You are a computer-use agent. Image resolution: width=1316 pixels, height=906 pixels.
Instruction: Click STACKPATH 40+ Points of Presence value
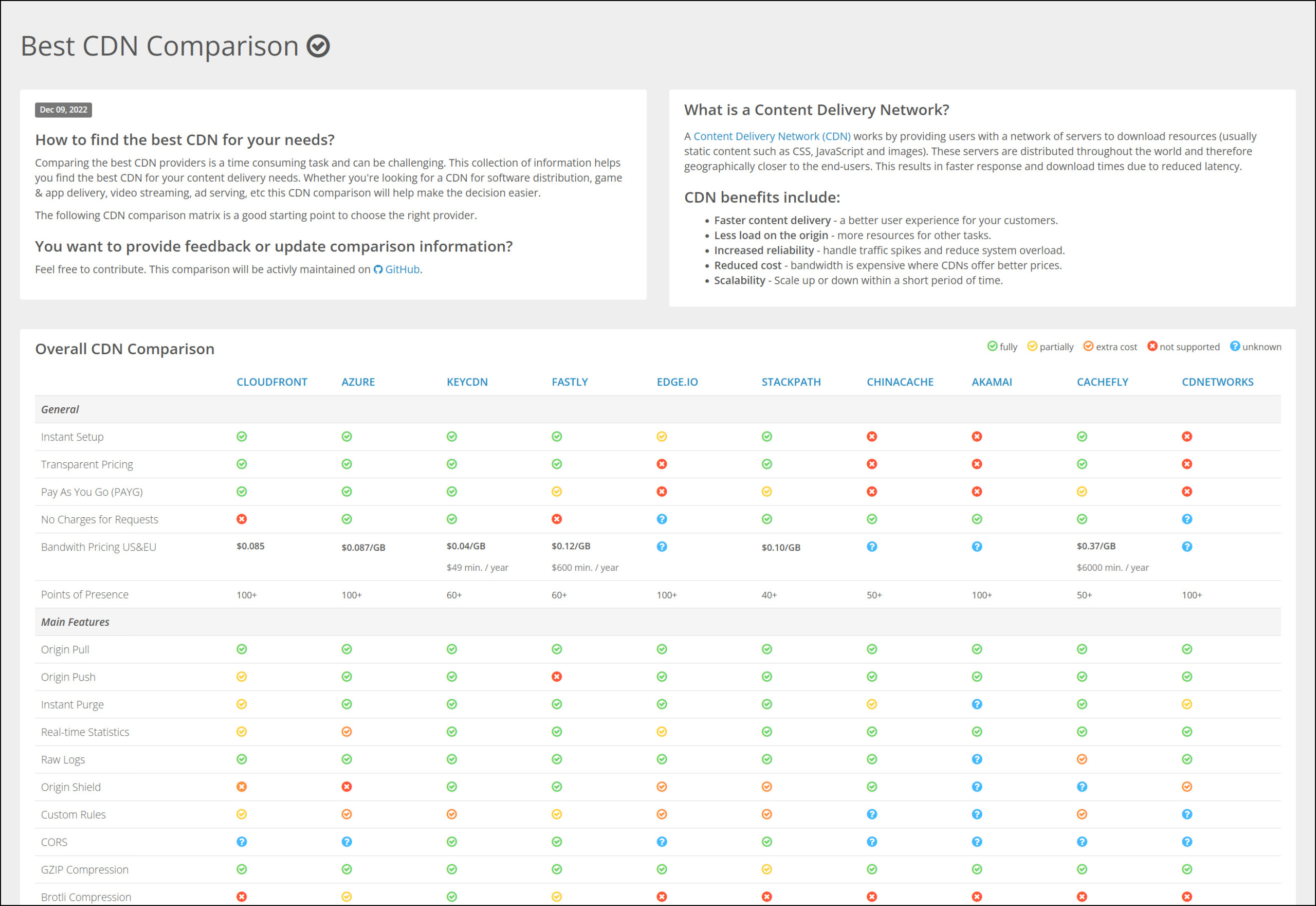tap(769, 595)
